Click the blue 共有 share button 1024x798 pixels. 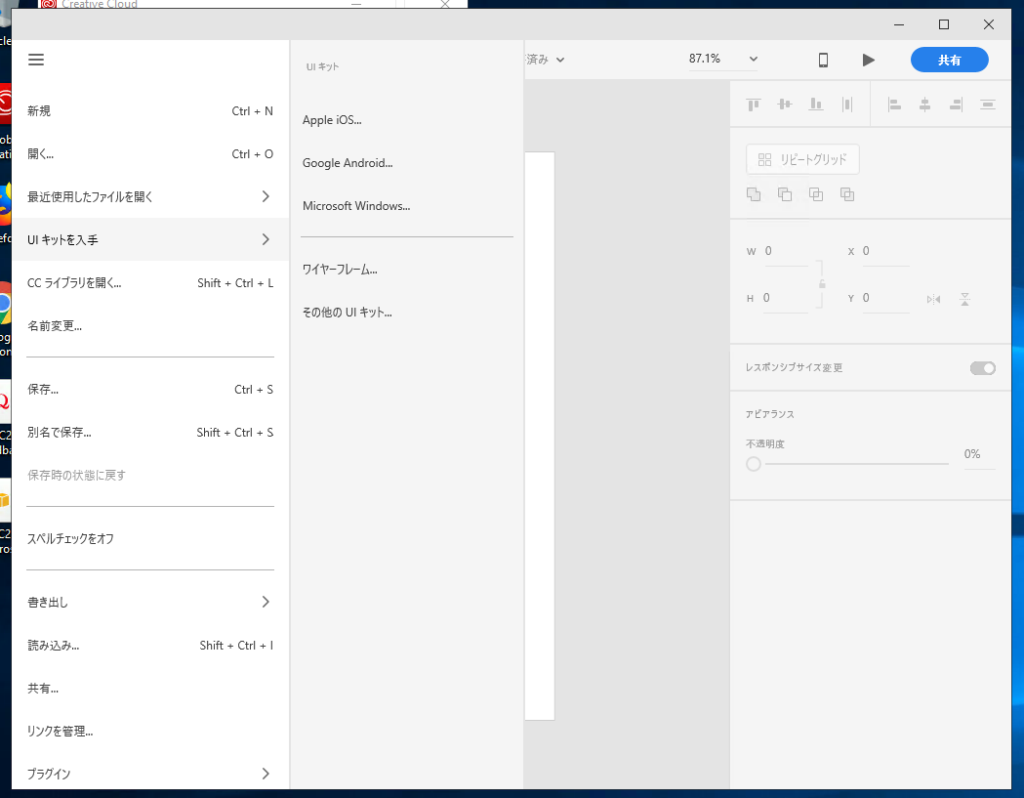point(949,60)
